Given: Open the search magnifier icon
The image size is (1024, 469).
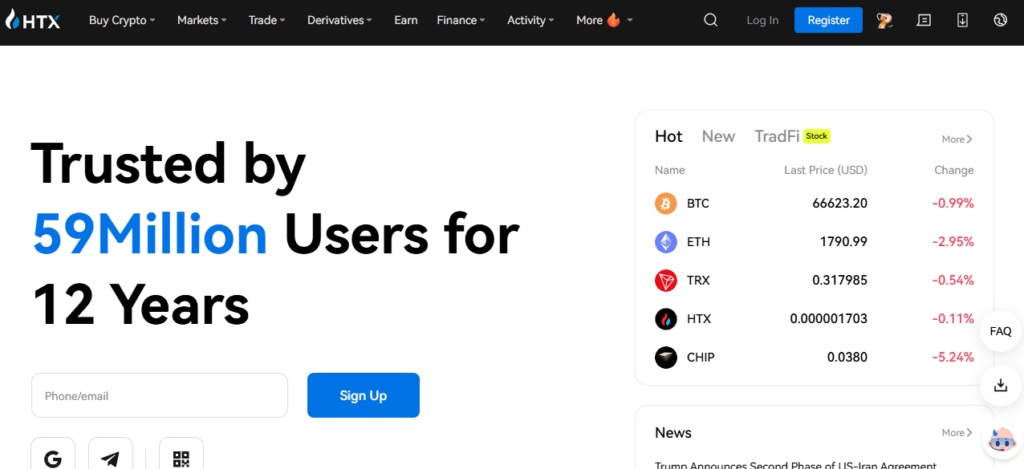Looking at the screenshot, I should click(711, 20).
